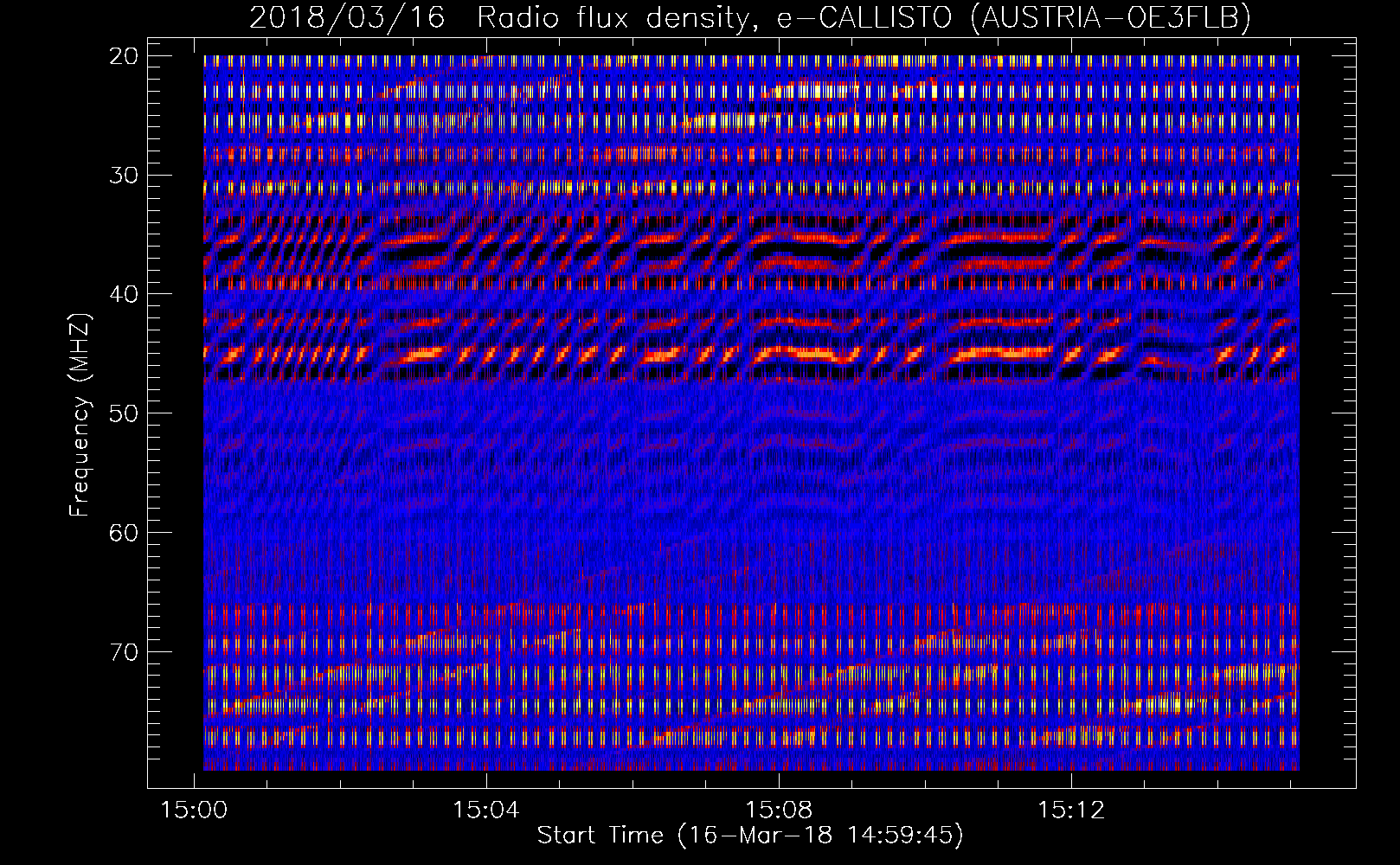Click the 20 frequency tick label

[x=124, y=56]
